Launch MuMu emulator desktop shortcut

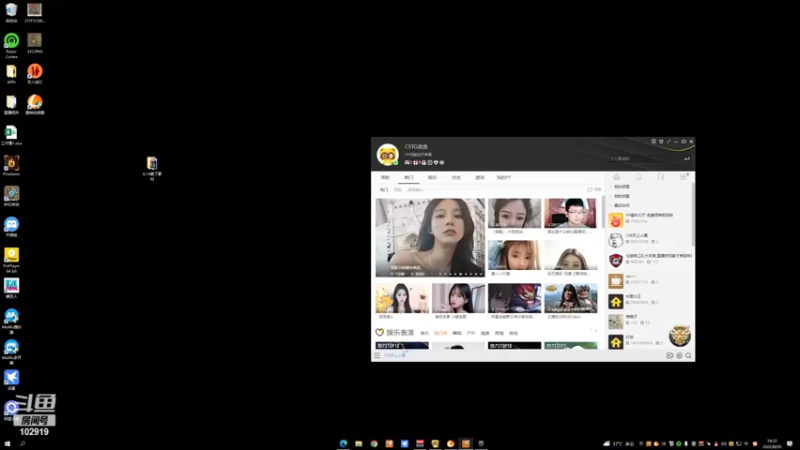click(11, 320)
